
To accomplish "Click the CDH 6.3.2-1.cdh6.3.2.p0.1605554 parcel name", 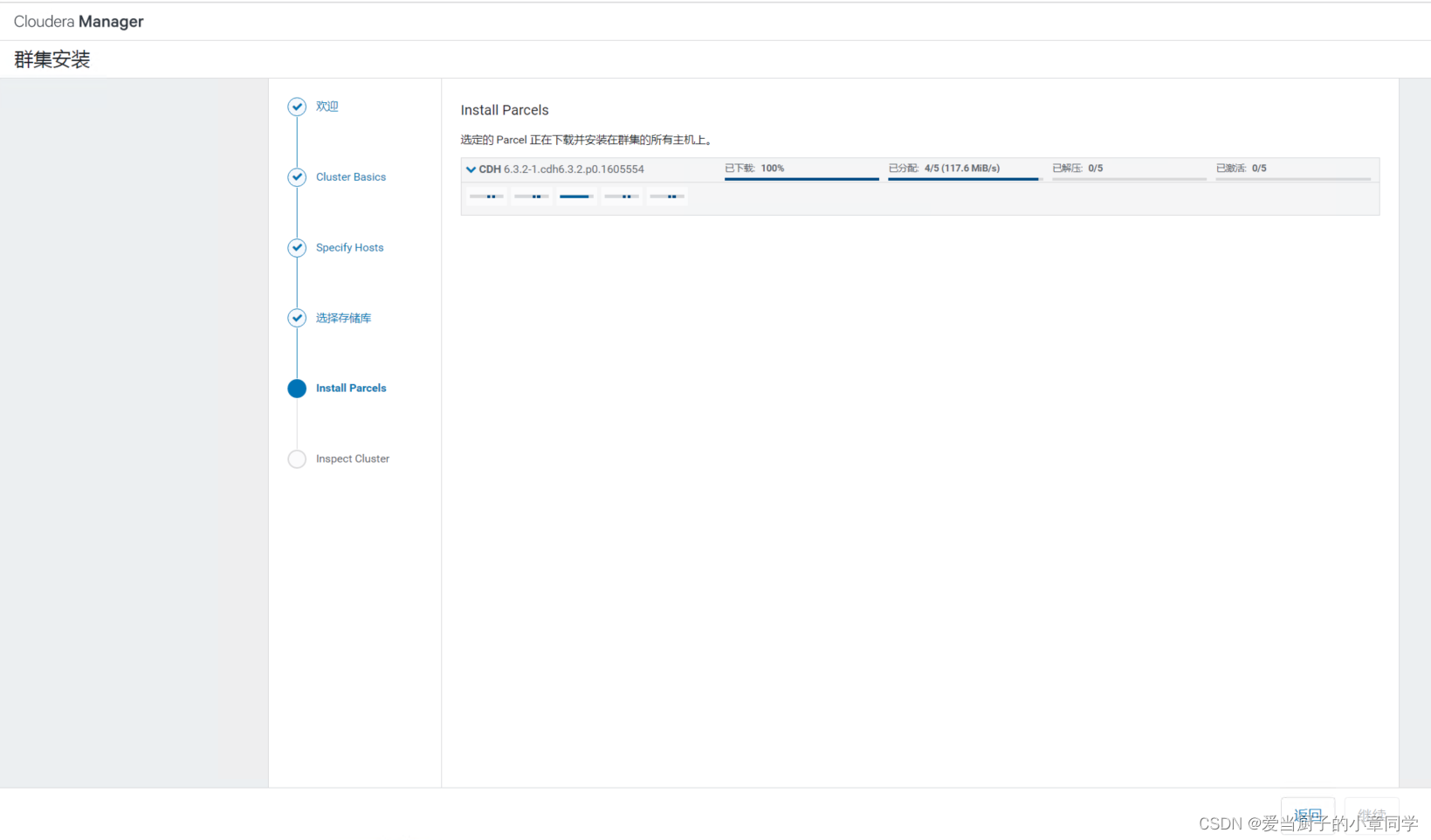I will click(561, 169).
